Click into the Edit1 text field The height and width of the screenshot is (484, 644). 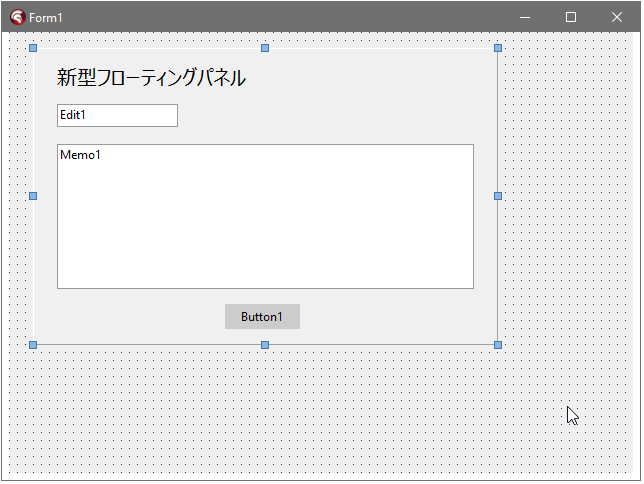pyautogui.click(x=117, y=116)
